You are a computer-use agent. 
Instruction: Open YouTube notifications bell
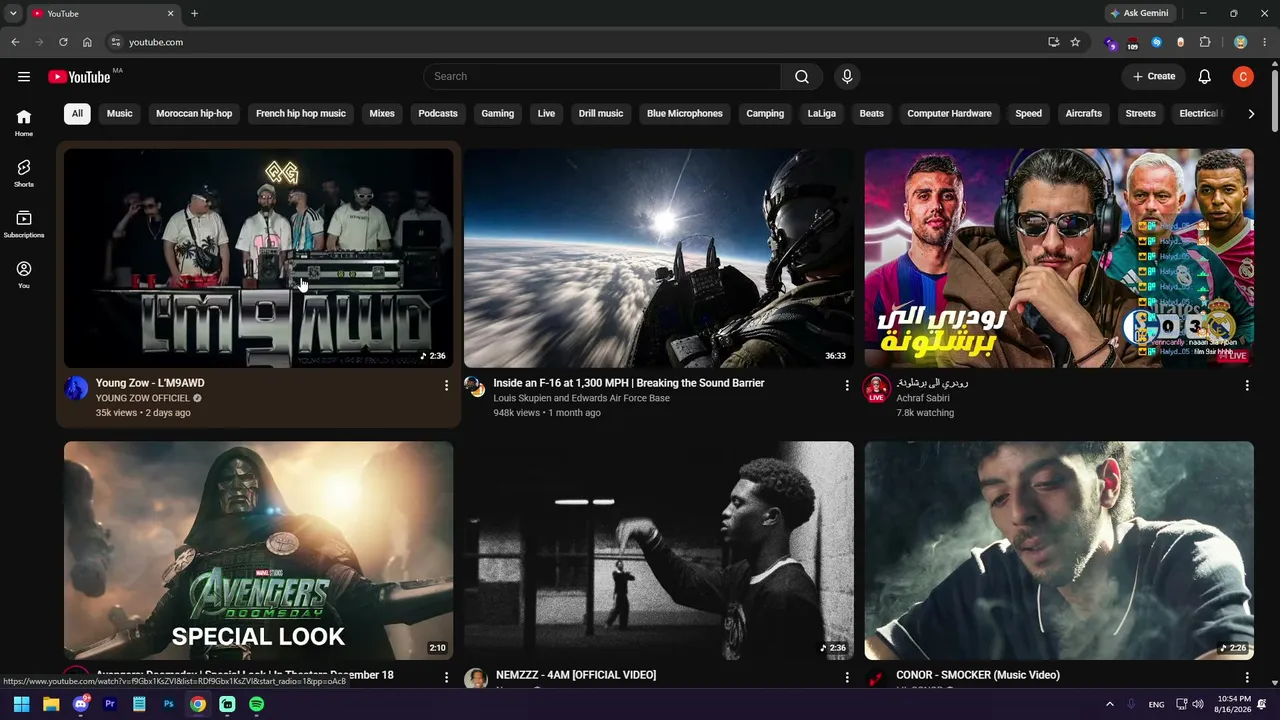pos(1205,77)
